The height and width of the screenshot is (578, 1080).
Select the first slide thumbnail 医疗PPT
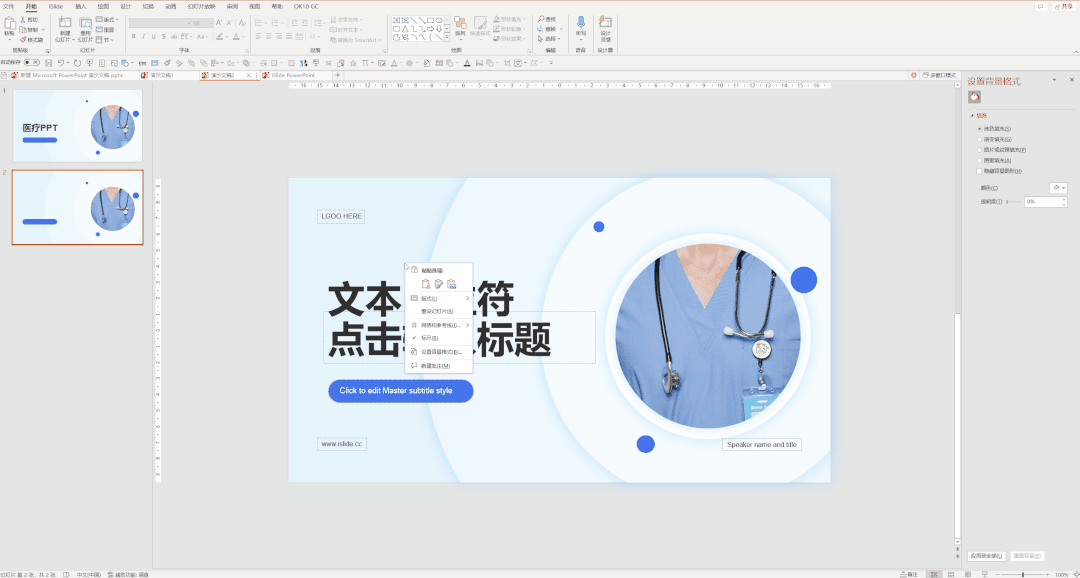(77, 126)
